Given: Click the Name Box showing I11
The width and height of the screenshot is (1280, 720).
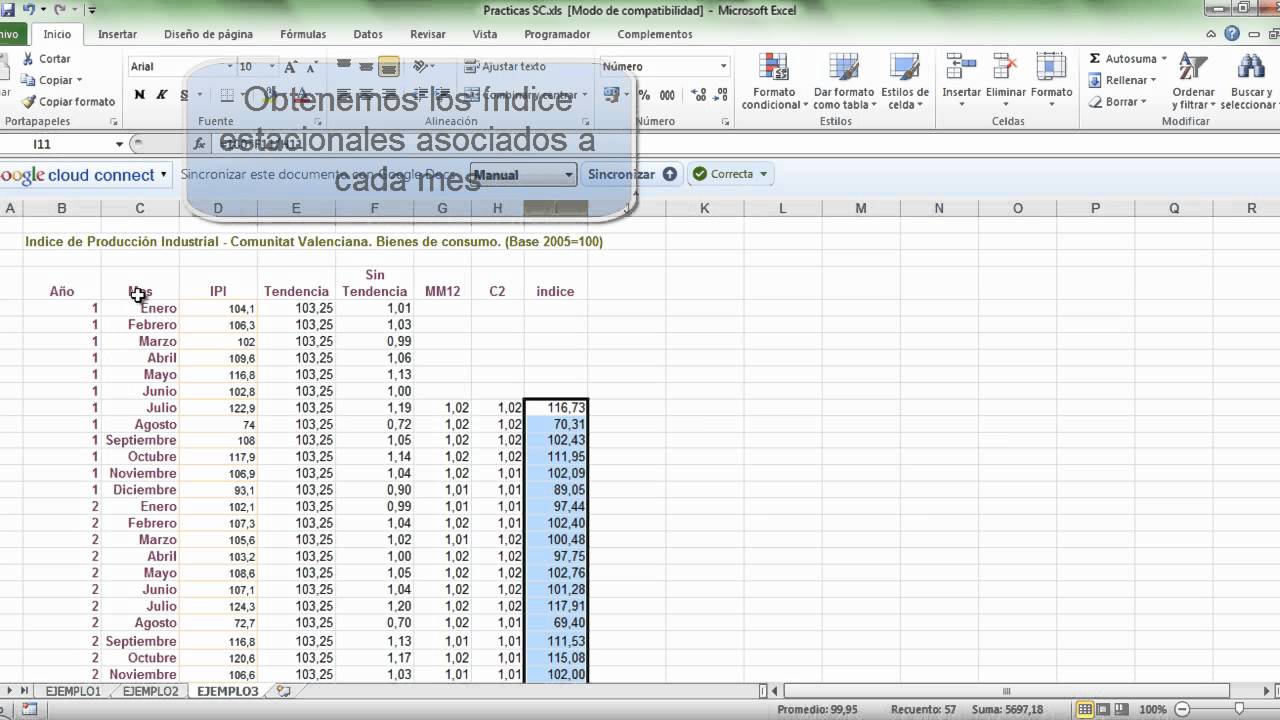Looking at the screenshot, I should click(56, 144).
